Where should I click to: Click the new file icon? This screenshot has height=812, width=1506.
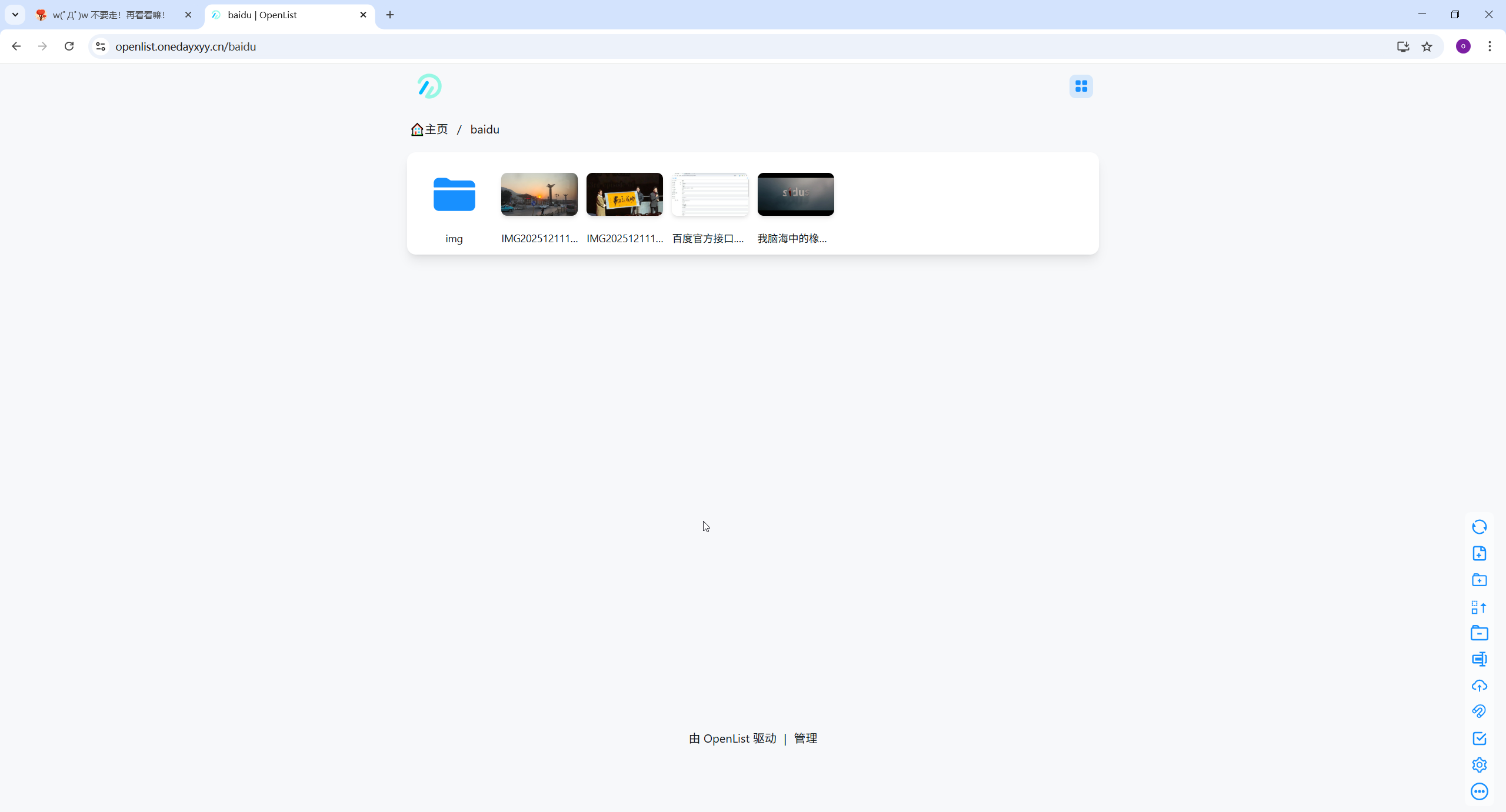pyautogui.click(x=1479, y=553)
